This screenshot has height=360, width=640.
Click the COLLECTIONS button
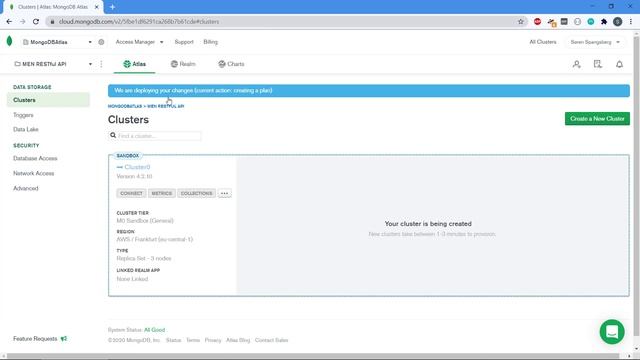pos(196,193)
